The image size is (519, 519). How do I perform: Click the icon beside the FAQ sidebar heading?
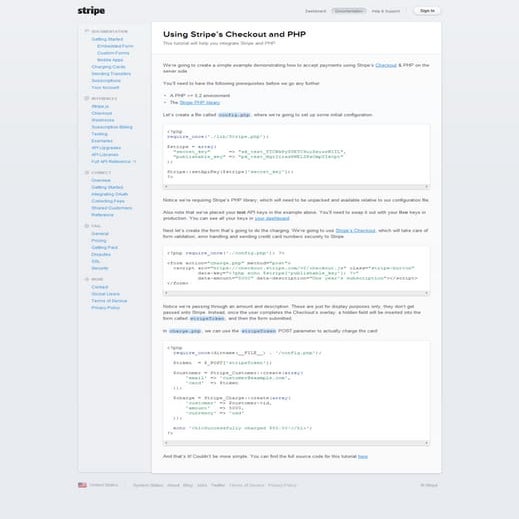coord(87,226)
